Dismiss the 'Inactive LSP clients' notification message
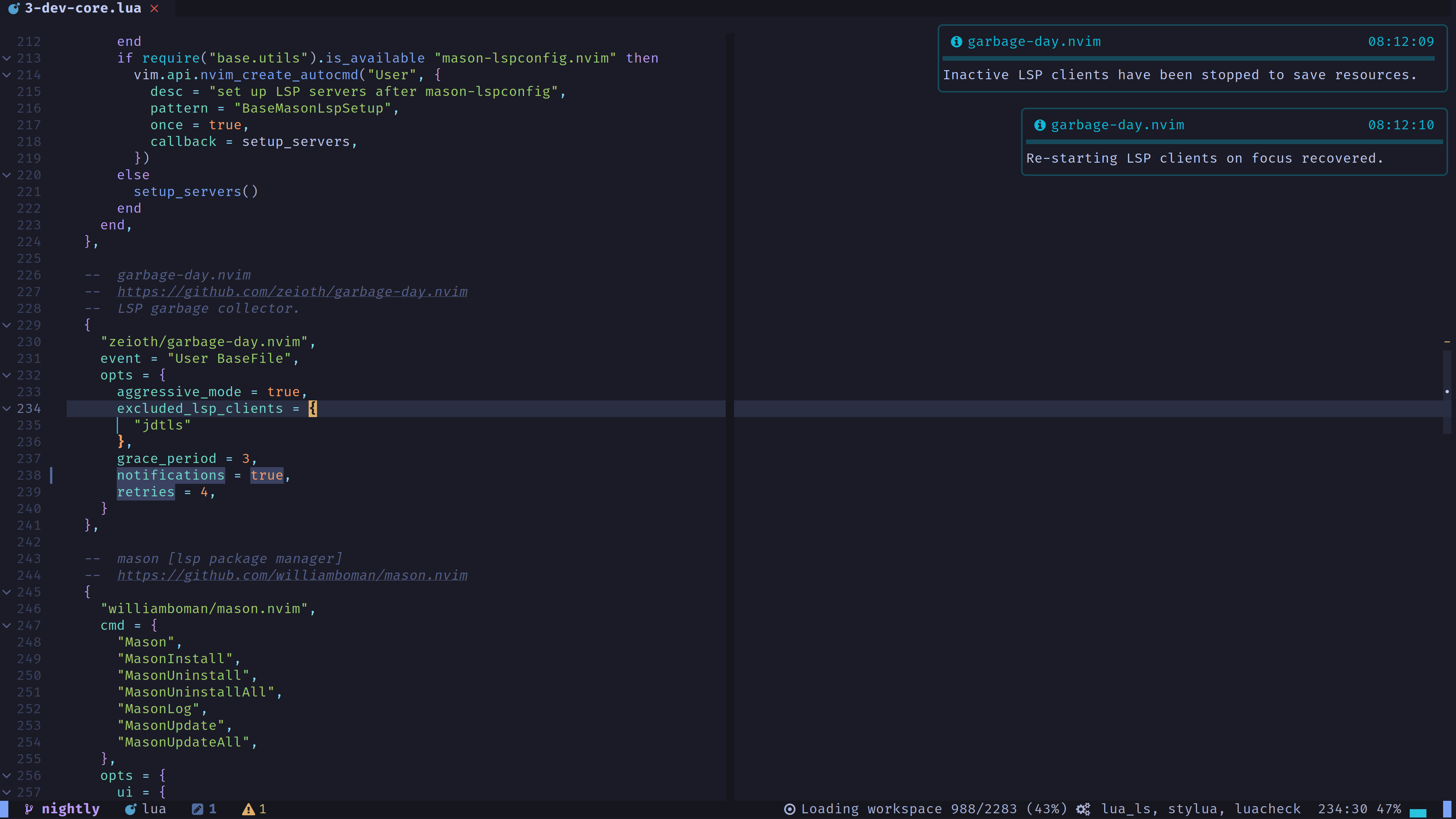 pyautogui.click(x=1180, y=75)
